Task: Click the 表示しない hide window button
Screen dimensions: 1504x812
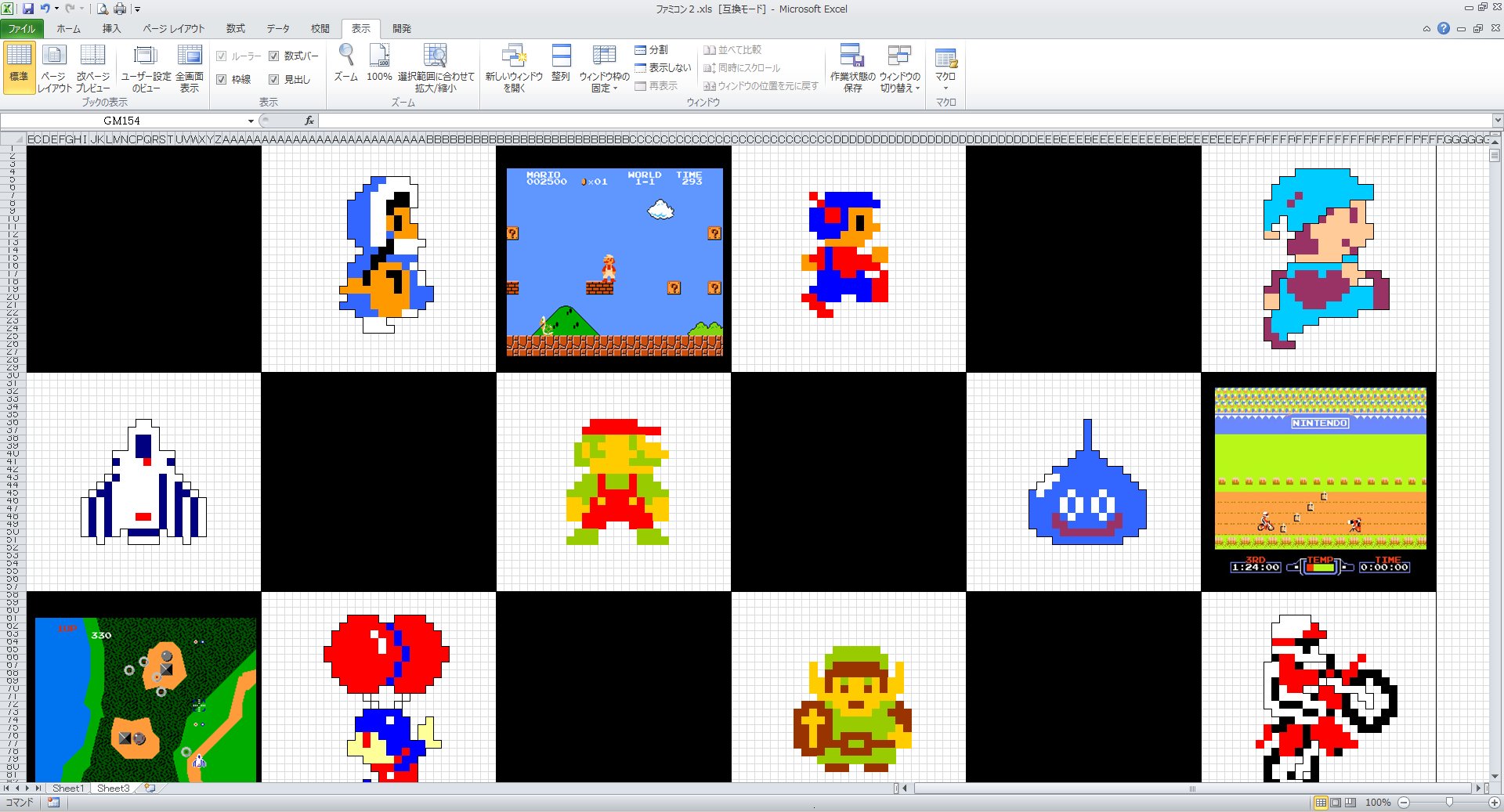Action: pyautogui.click(x=663, y=67)
